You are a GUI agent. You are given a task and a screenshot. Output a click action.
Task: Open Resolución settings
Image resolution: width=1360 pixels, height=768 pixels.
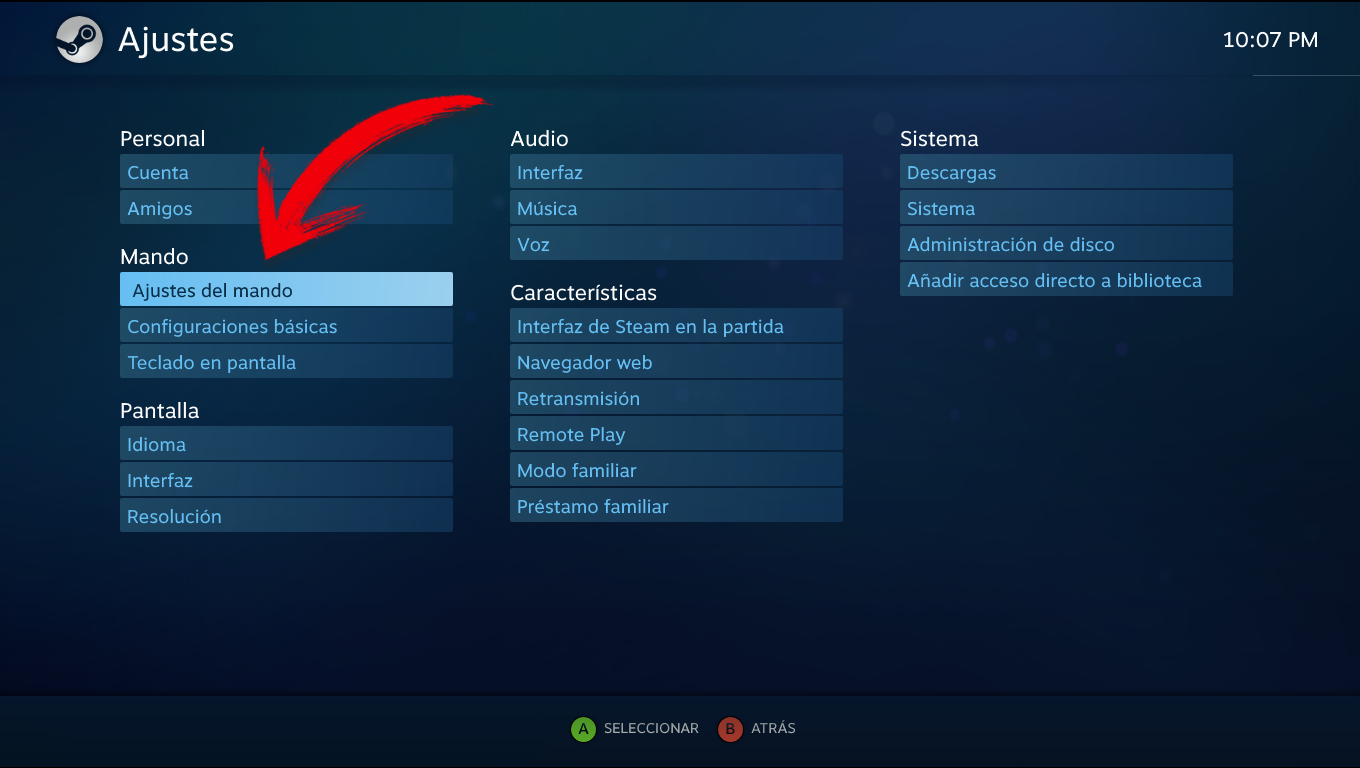[x=286, y=515]
